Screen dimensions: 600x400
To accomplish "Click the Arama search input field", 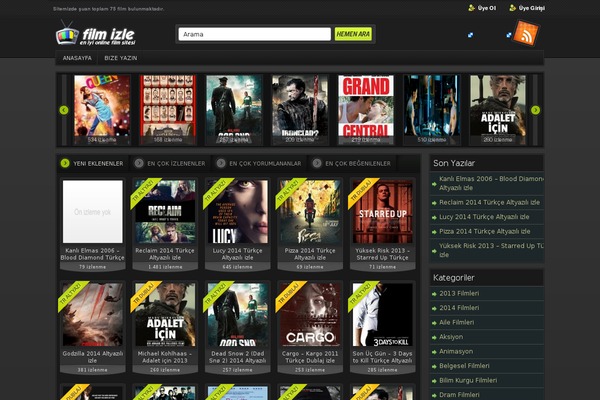I will tap(254, 34).
